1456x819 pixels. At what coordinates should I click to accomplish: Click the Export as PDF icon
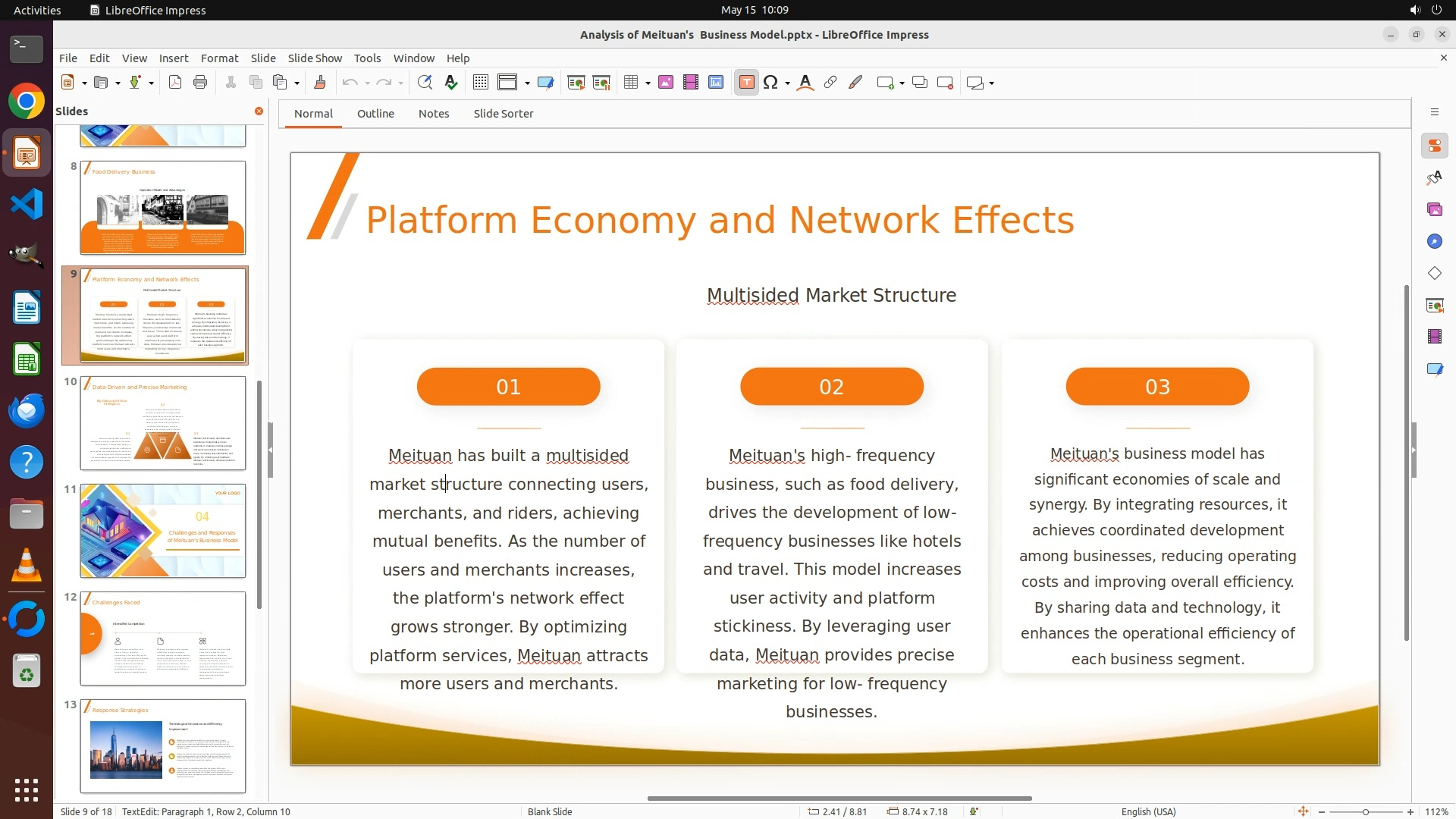(x=175, y=83)
